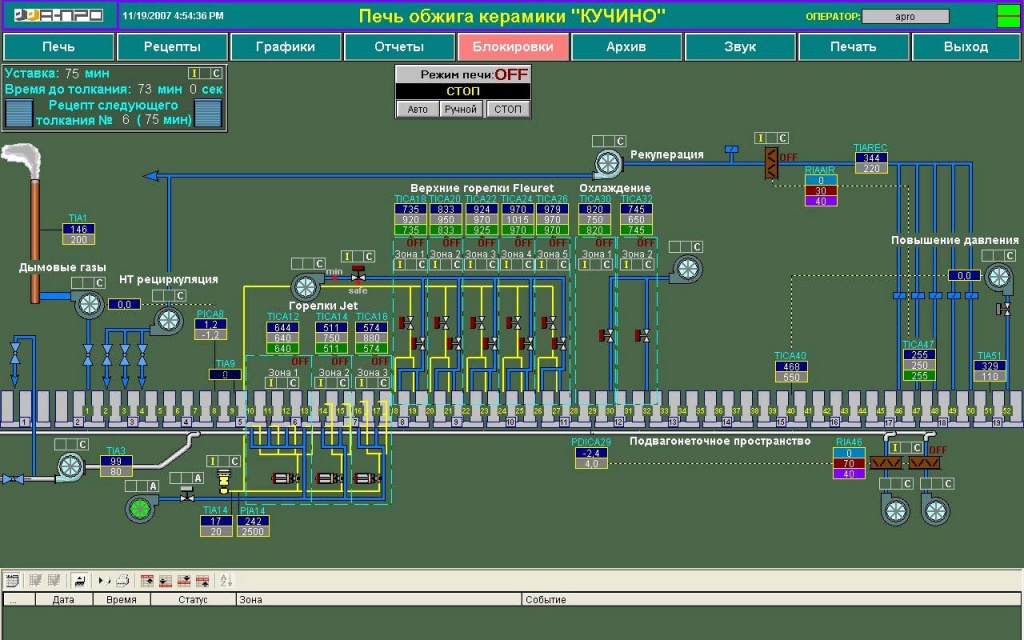Screen dimensions: 1024x640
Task: Select the Дымовые газы exhaust fan
Action: coord(90,305)
